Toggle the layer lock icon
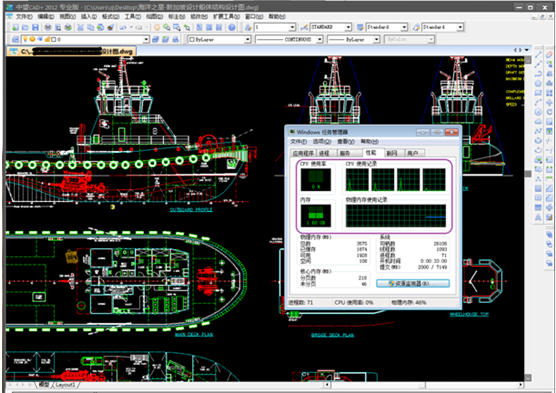The image size is (556, 393). click(x=47, y=39)
